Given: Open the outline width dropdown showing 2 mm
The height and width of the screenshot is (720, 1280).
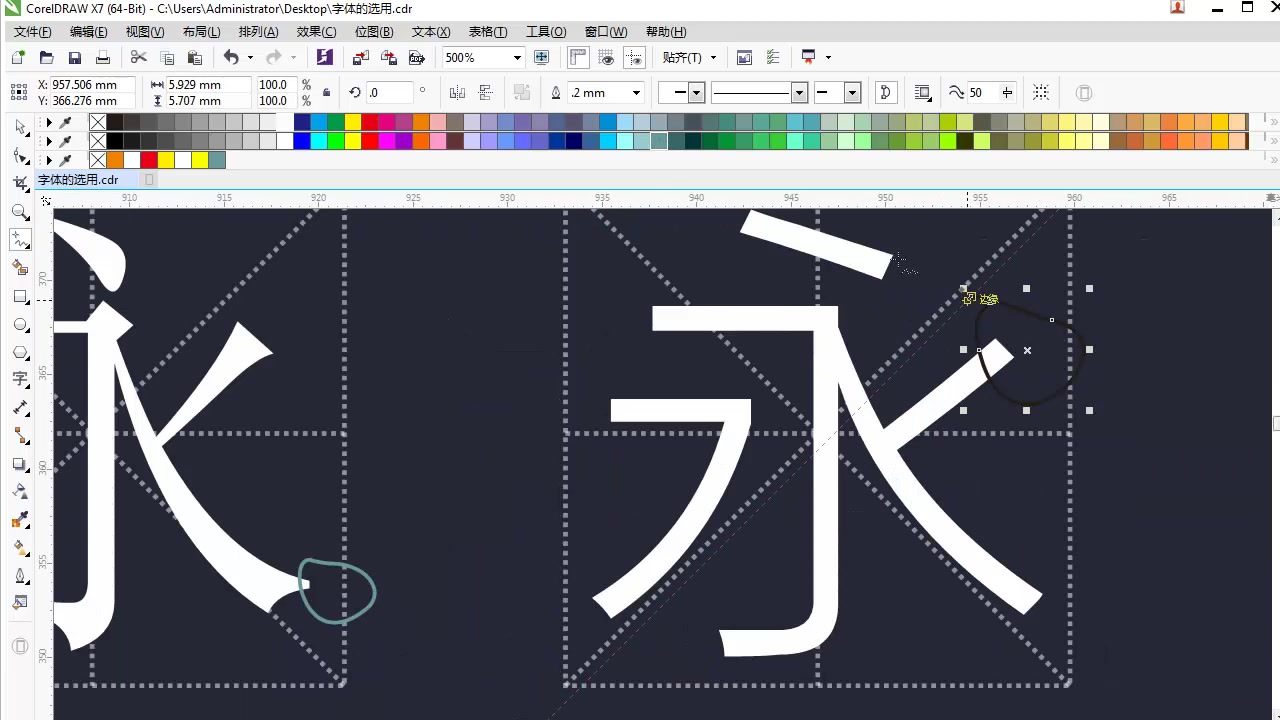Looking at the screenshot, I should (x=635, y=92).
